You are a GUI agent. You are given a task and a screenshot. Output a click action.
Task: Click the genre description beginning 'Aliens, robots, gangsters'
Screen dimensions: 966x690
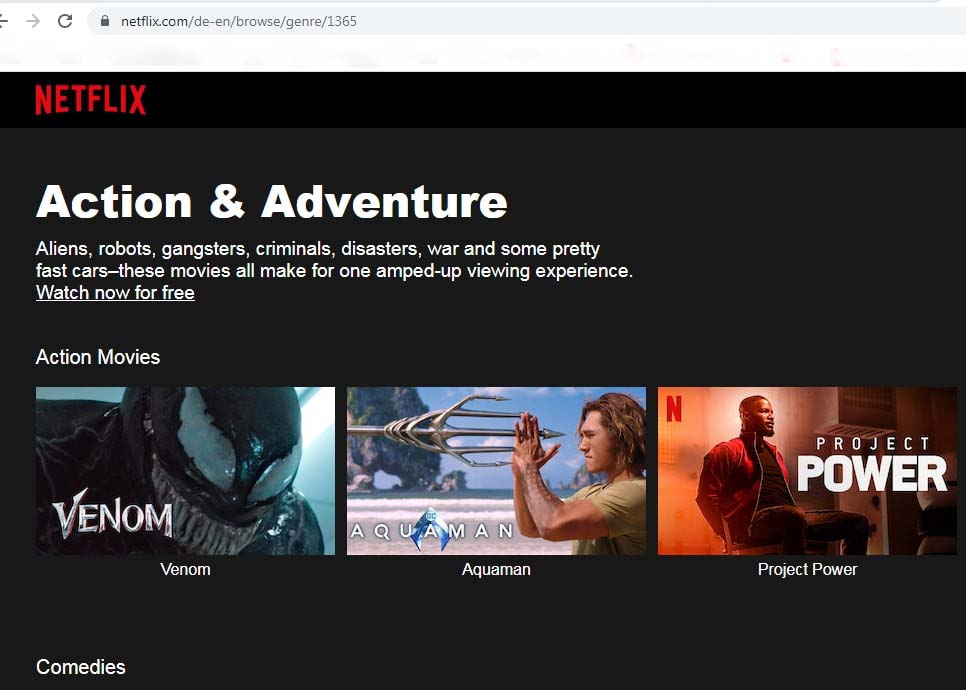tap(335, 259)
